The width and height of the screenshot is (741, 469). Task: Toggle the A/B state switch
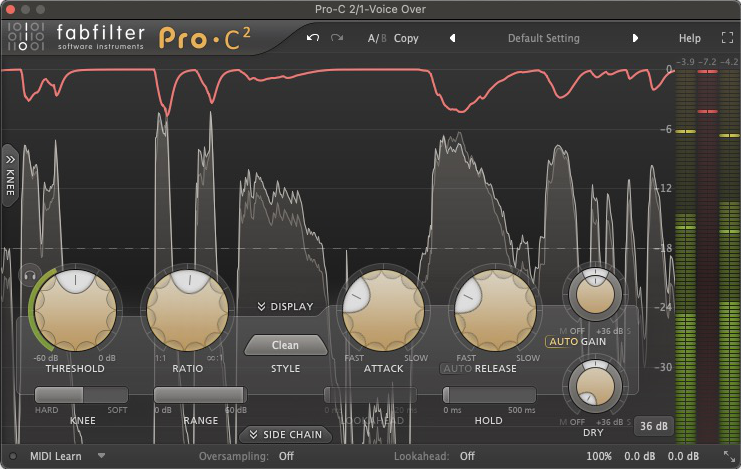tap(376, 38)
